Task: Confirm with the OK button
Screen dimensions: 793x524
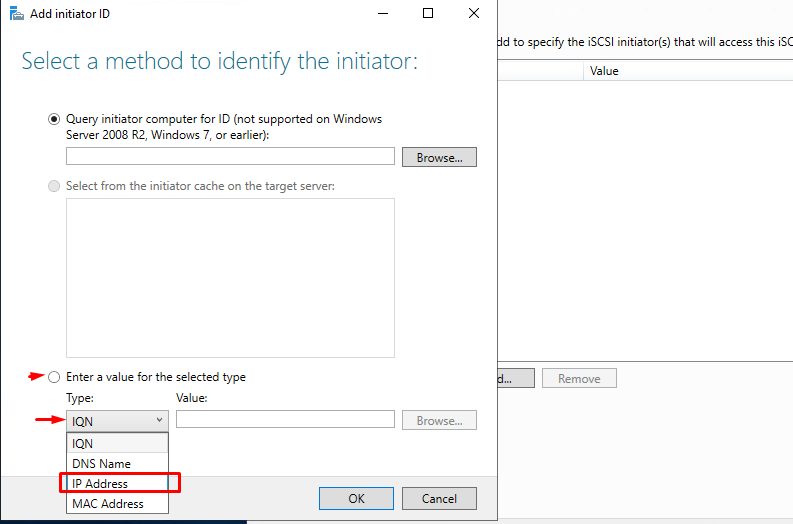Action: coord(356,499)
